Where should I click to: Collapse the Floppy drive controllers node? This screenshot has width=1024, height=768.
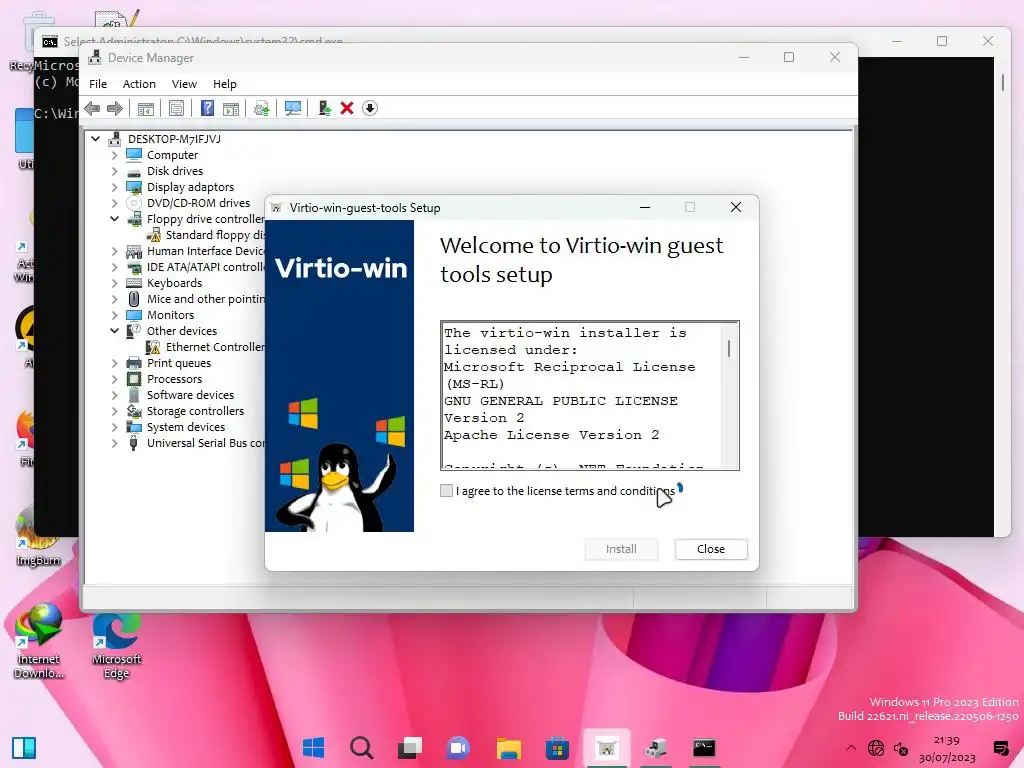(114, 219)
